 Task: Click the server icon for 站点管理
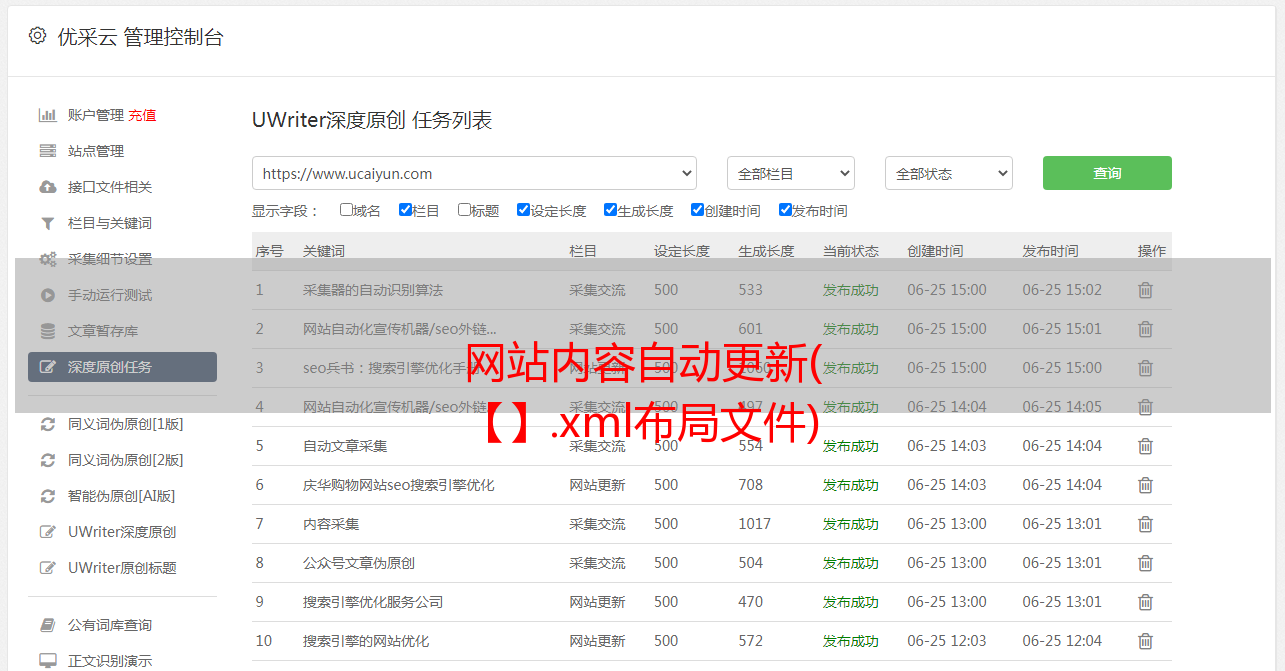click(x=47, y=151)
